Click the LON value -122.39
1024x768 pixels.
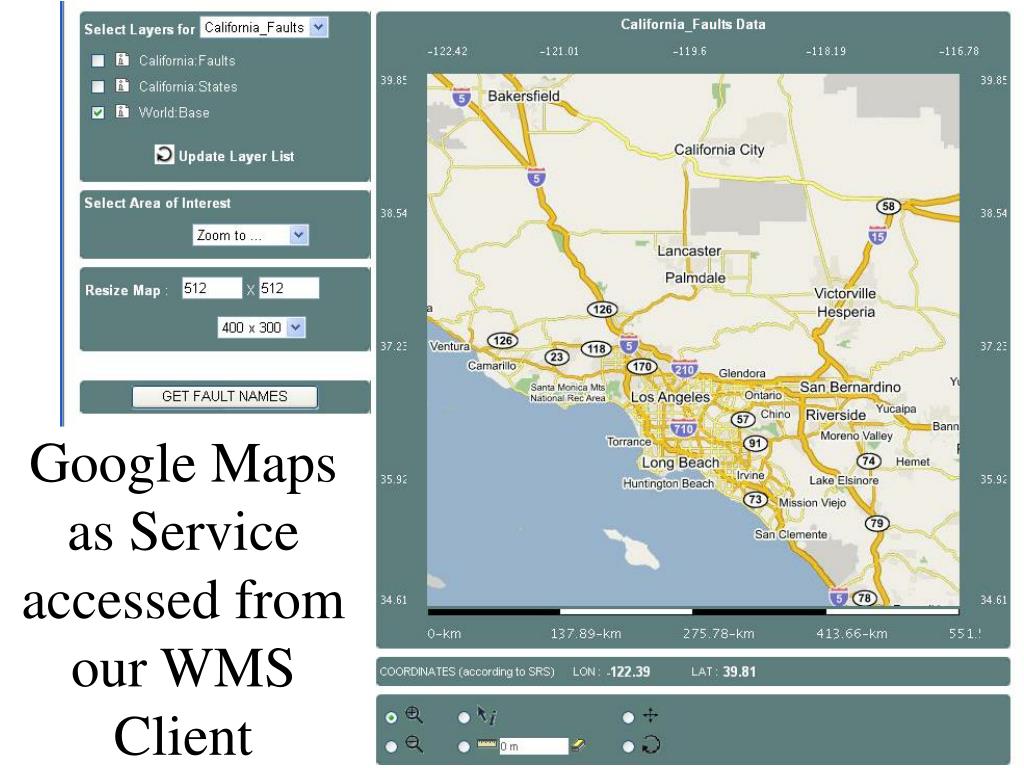(628, 671)
